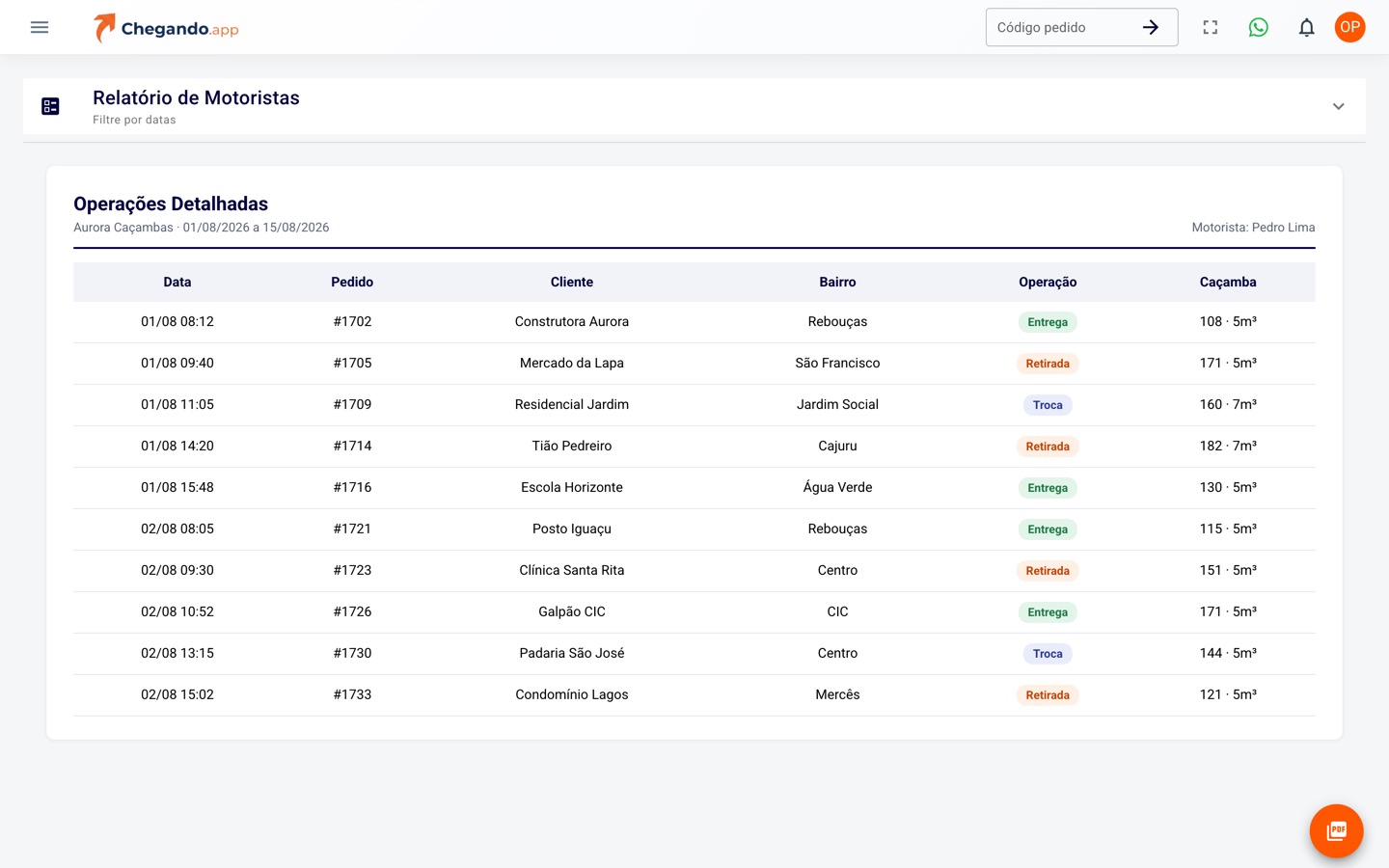This screenshot has width=1389, height=868.
Task: Click client Mercado da Lapa
Action: click(x=572, y=363)
